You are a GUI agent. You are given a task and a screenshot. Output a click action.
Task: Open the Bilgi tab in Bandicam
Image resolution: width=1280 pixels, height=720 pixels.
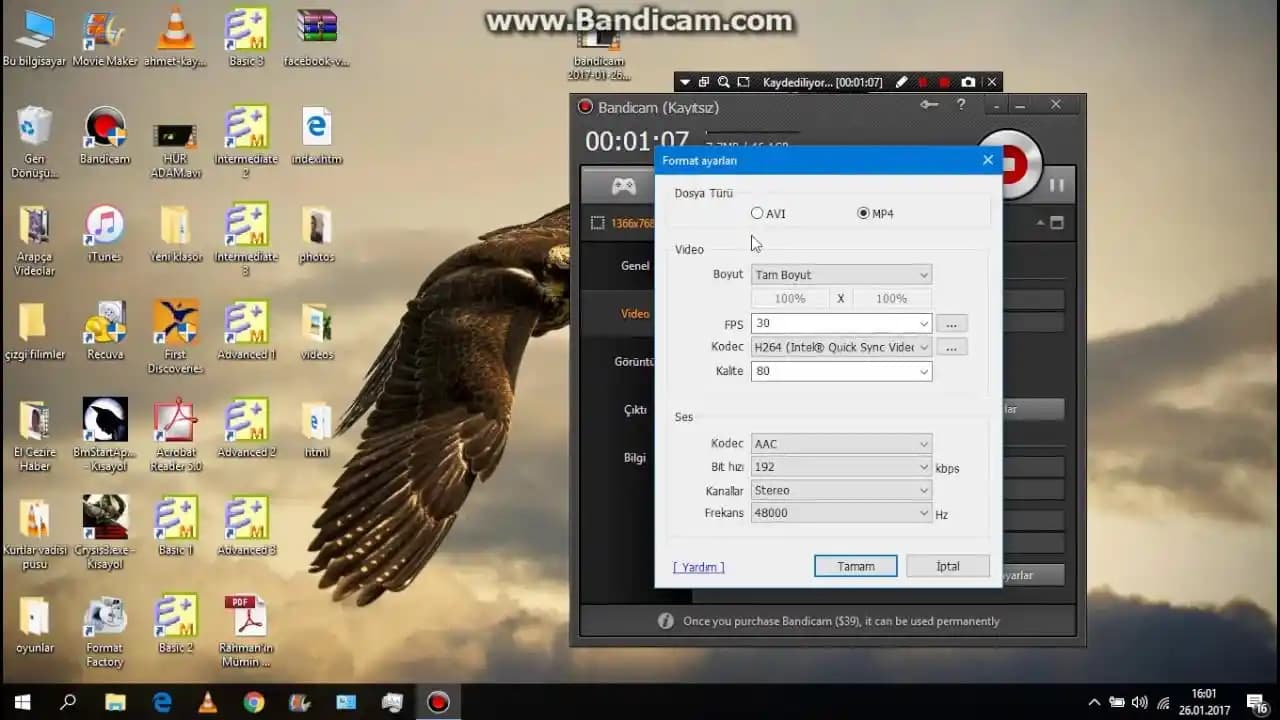coord(635,458)
